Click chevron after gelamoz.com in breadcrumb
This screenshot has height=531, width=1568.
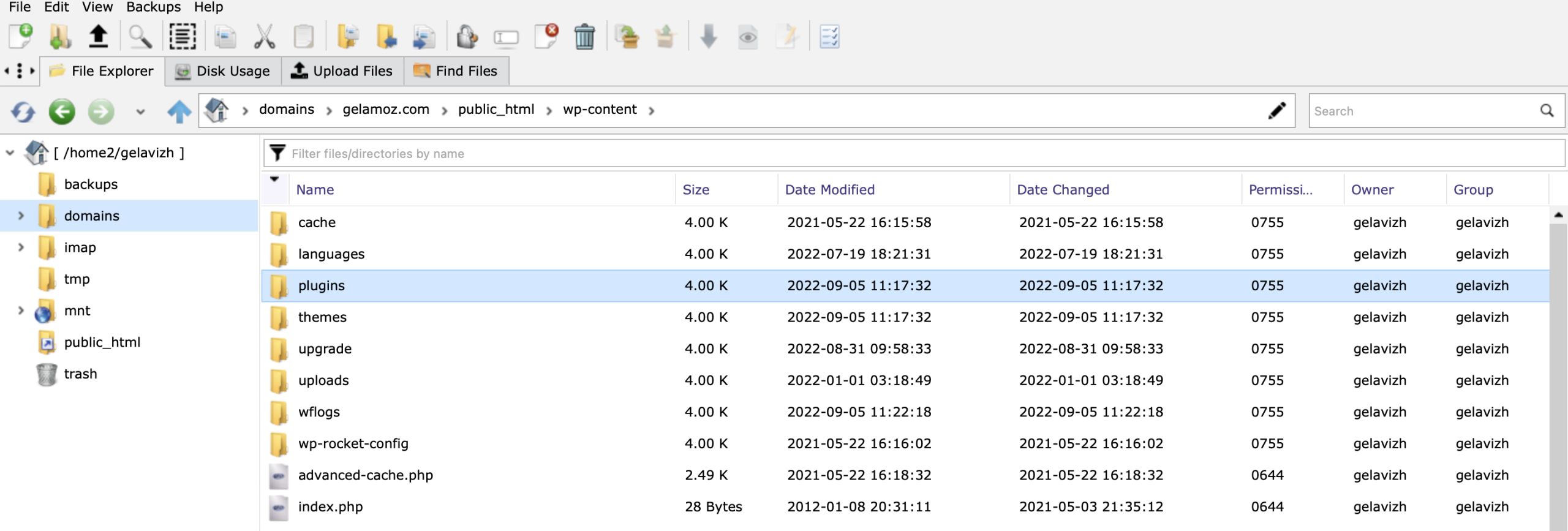point(445,111)
